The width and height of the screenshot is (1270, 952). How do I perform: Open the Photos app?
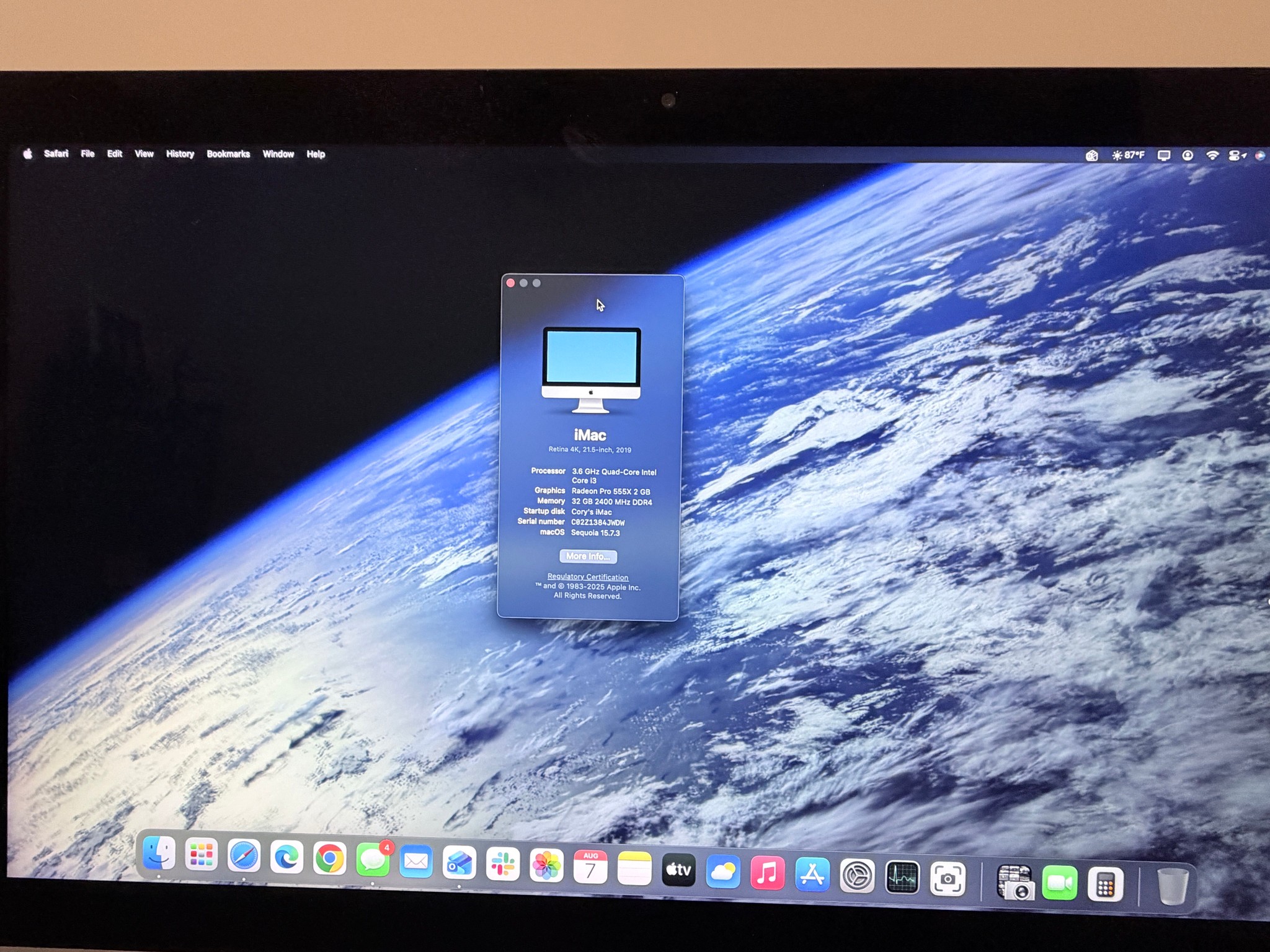(x=546, y=865)
